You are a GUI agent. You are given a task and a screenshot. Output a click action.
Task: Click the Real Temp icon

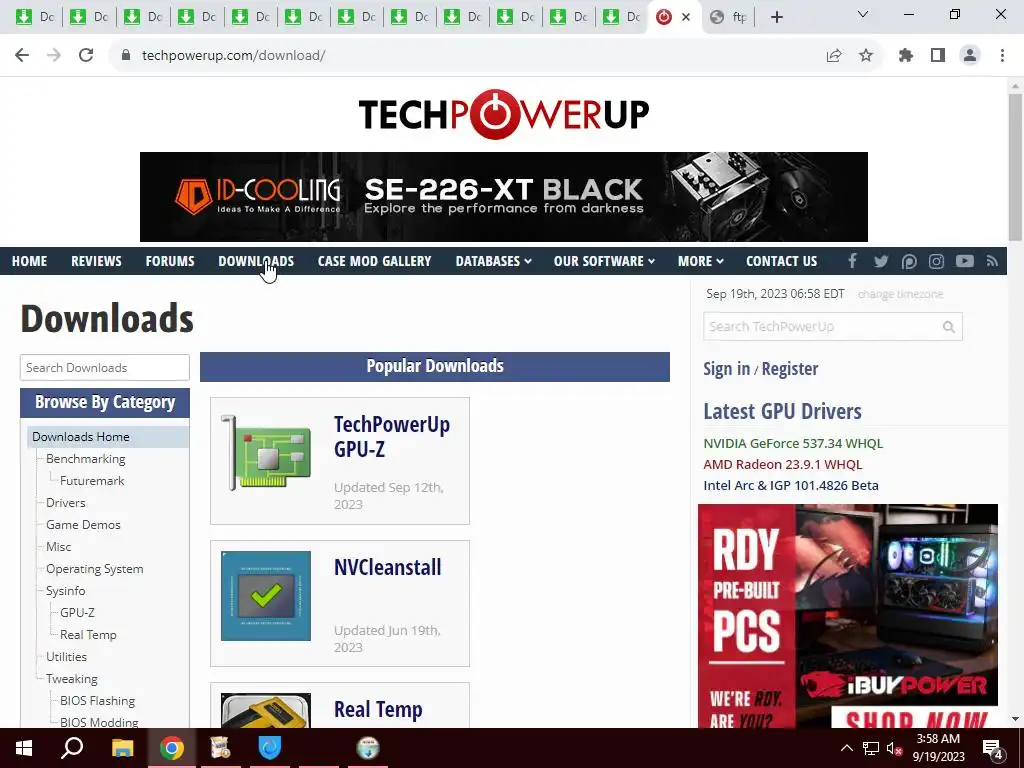coord(266,711)
